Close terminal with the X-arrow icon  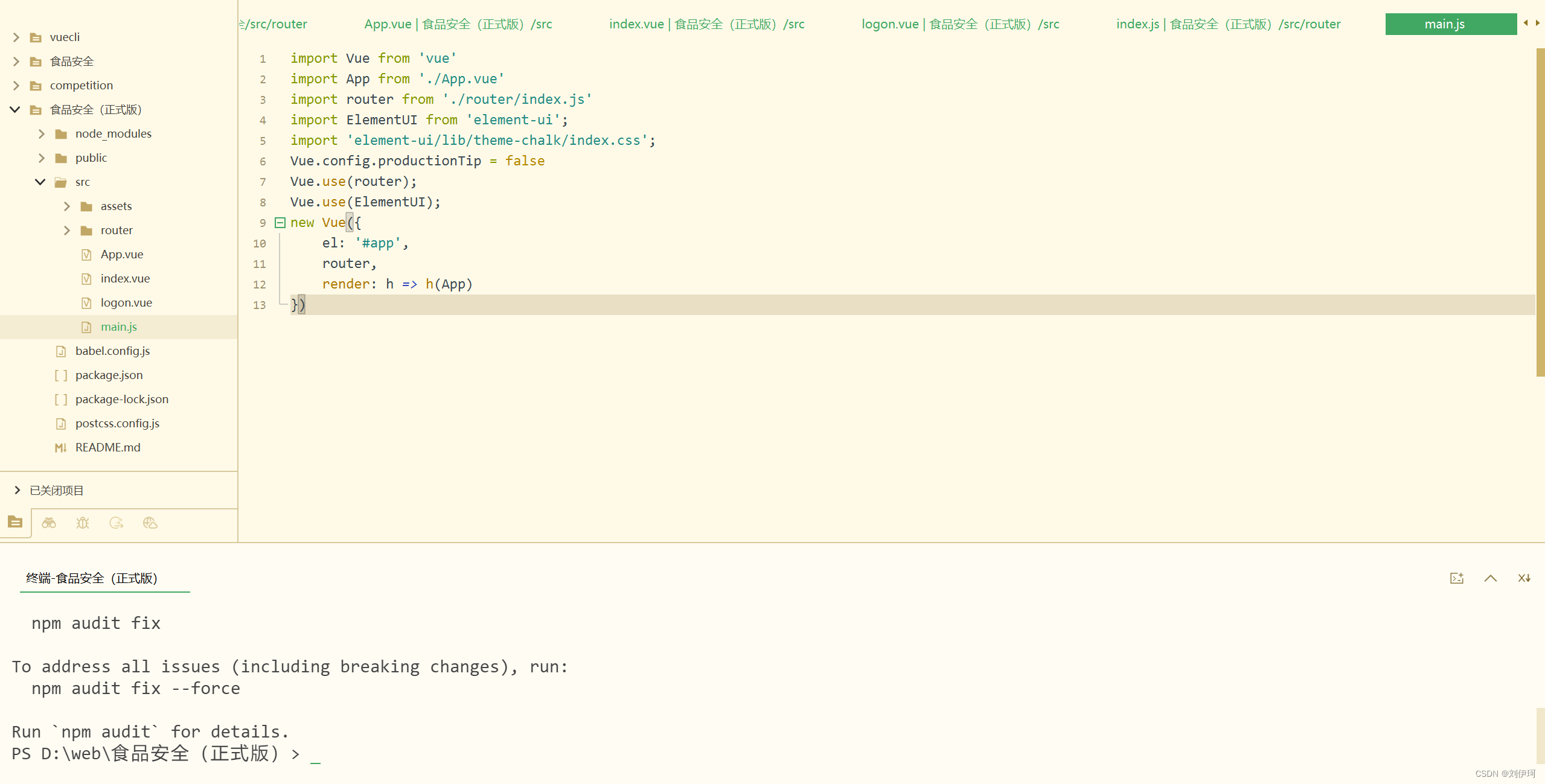[x=1524, y=578]
